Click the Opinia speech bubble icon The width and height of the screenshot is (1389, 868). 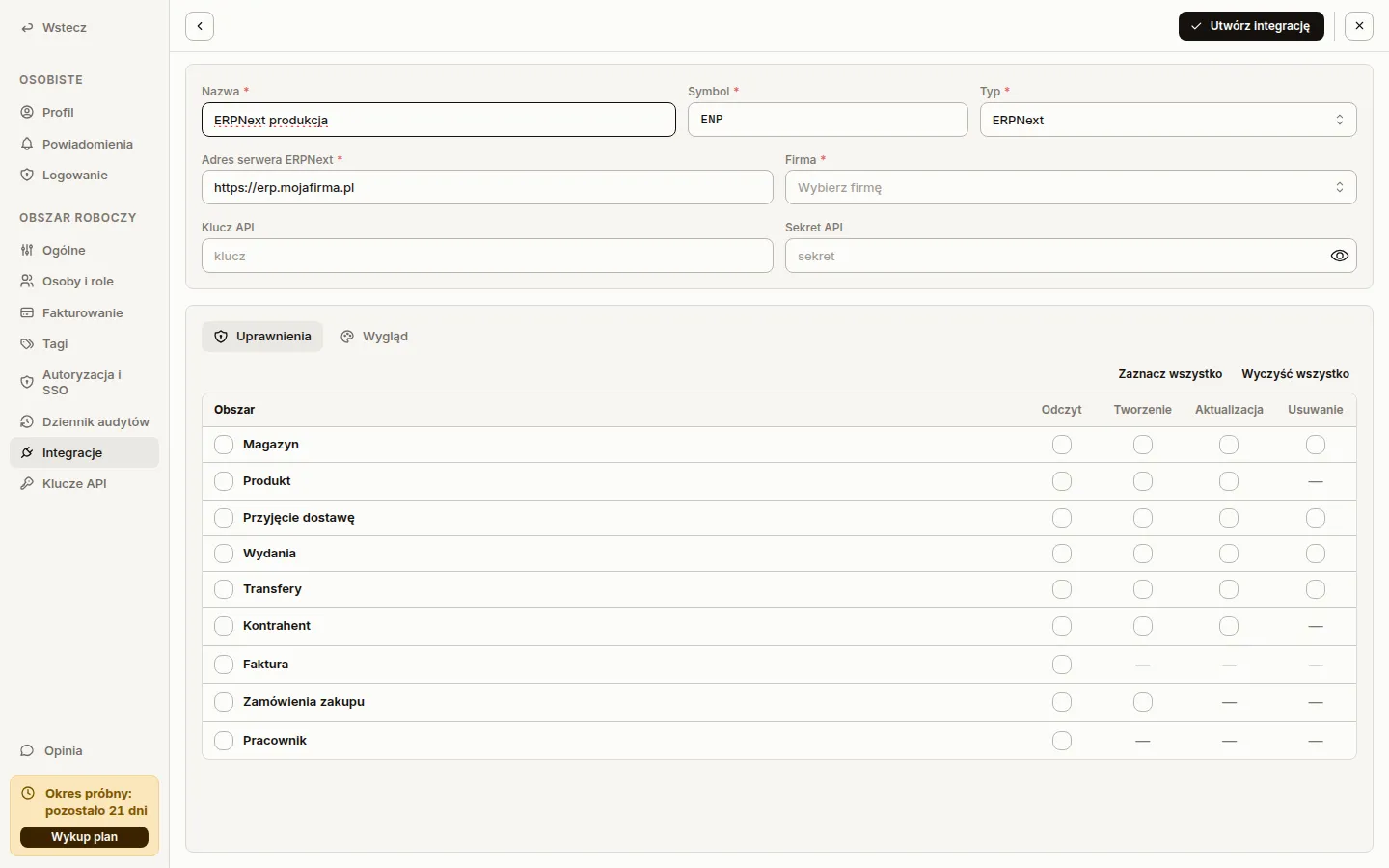[27, 750]
